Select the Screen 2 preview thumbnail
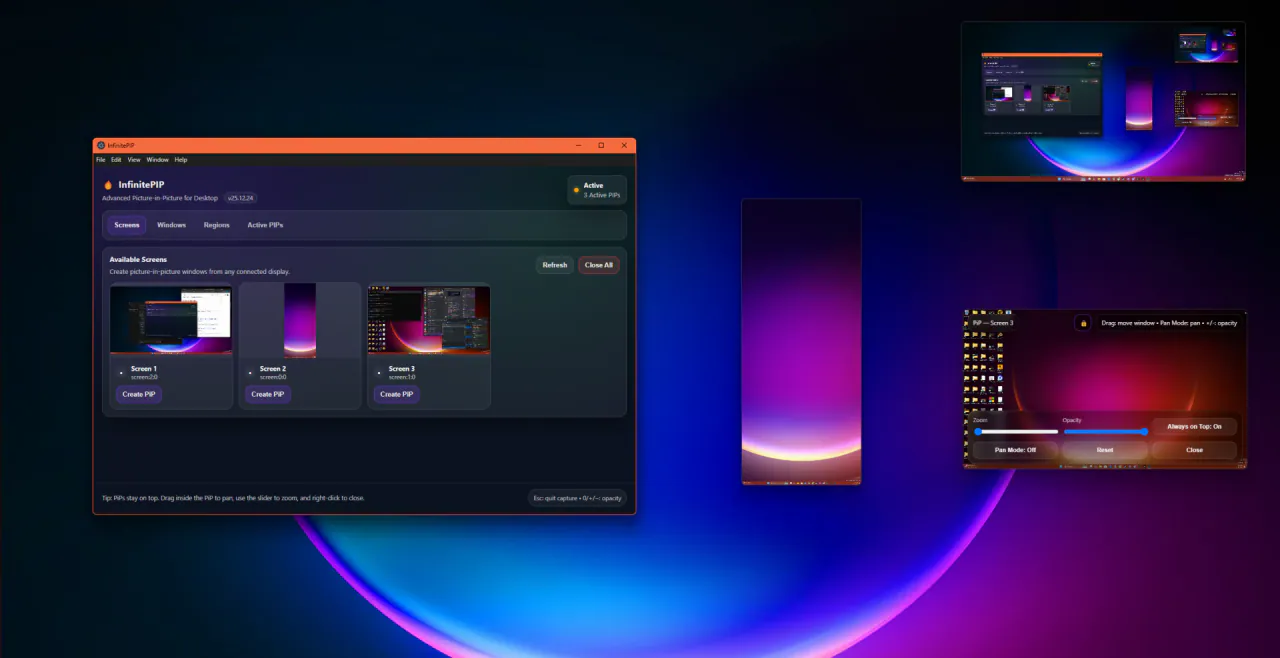The height and width of the screenshot is (658, 1280). click(300, 320)
